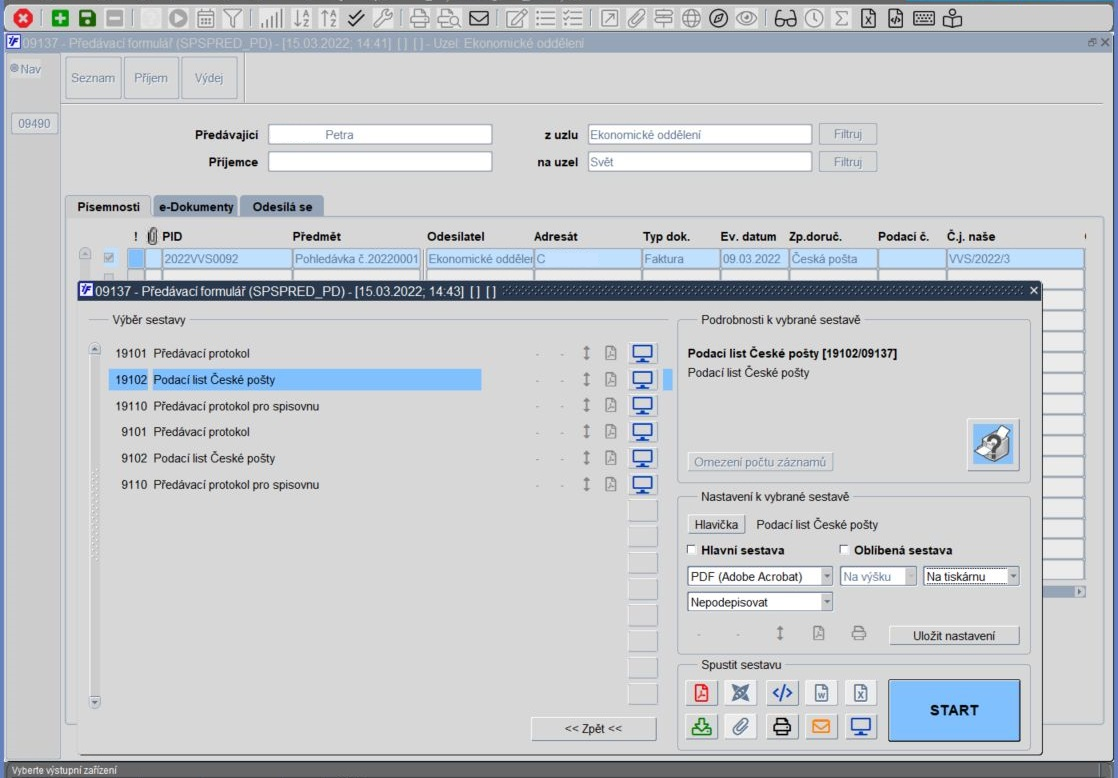The width and height of the screenshot is (1118, 778).
Task: Click the Uložit nastavení button
Action: click(954, 635)
